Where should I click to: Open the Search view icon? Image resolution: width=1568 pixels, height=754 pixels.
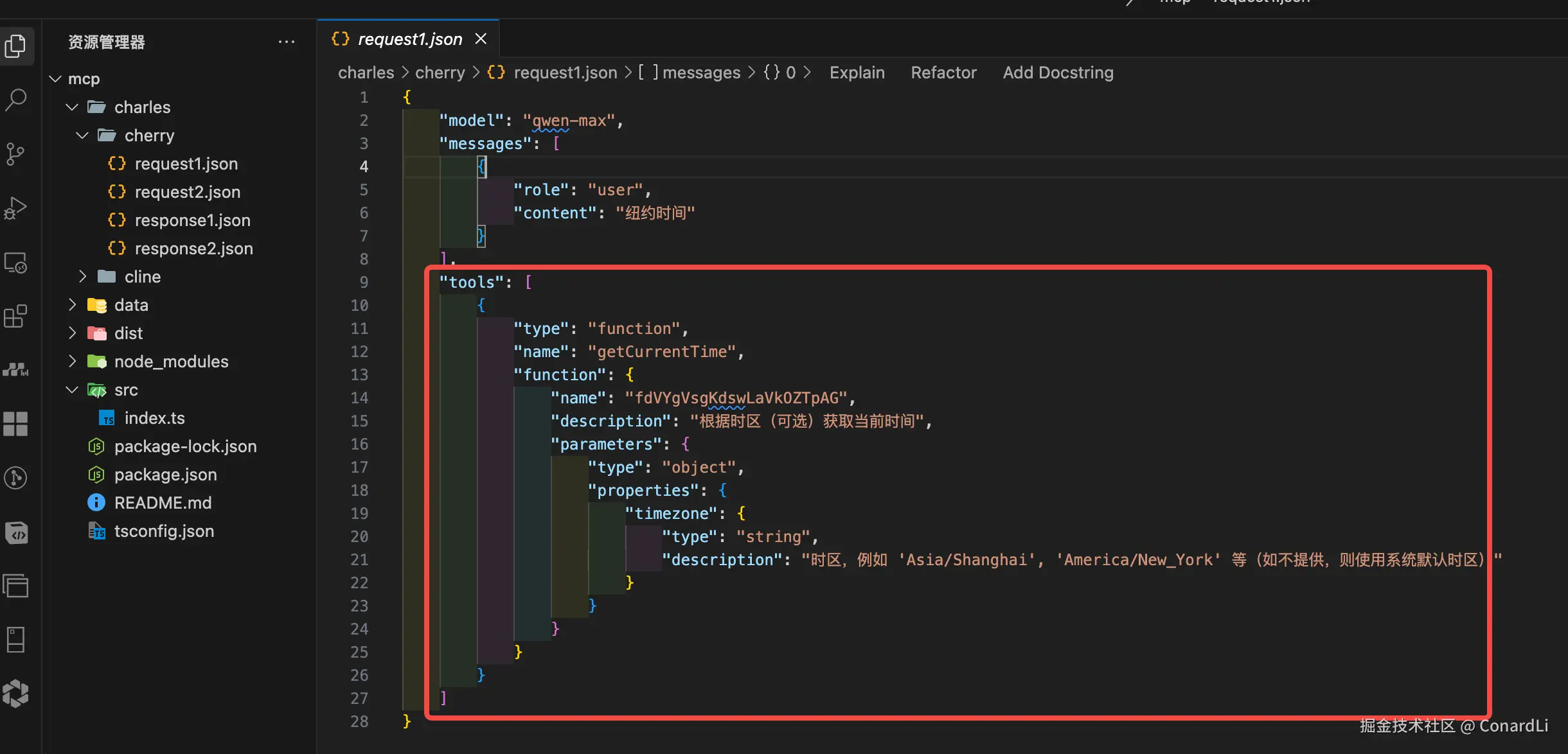tap(15, 100)
